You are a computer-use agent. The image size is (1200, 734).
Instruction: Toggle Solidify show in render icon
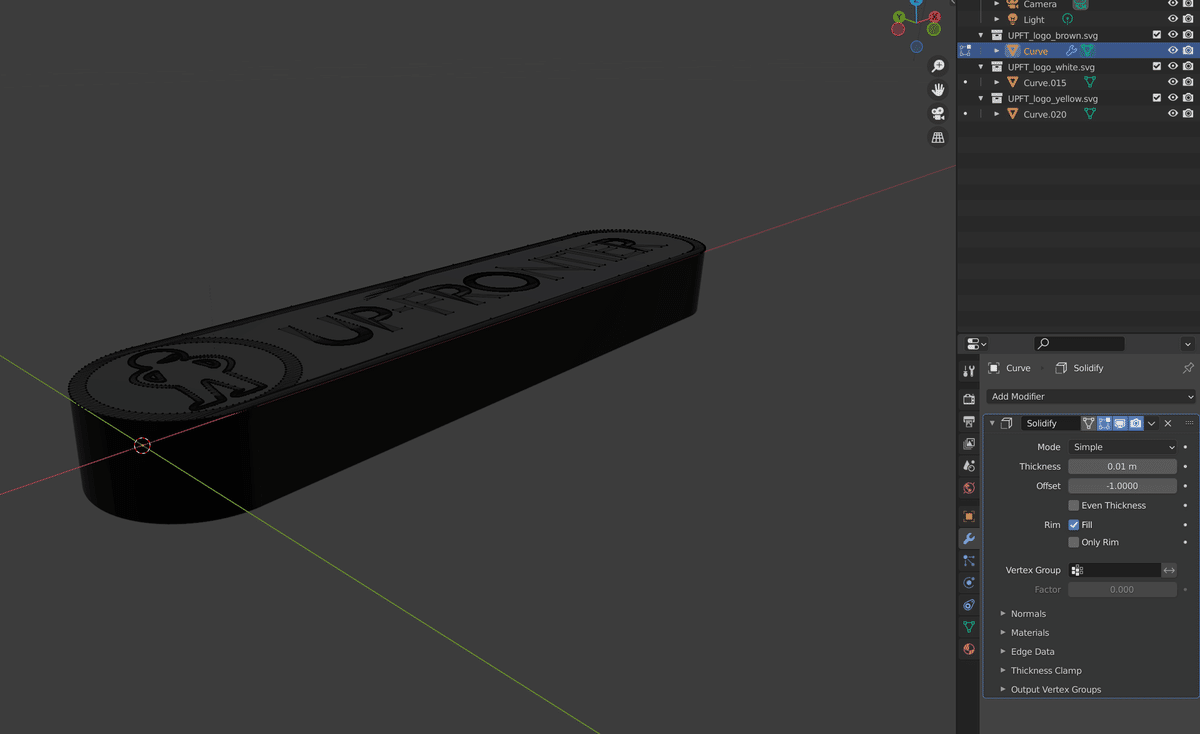[x=1136, y=423]
